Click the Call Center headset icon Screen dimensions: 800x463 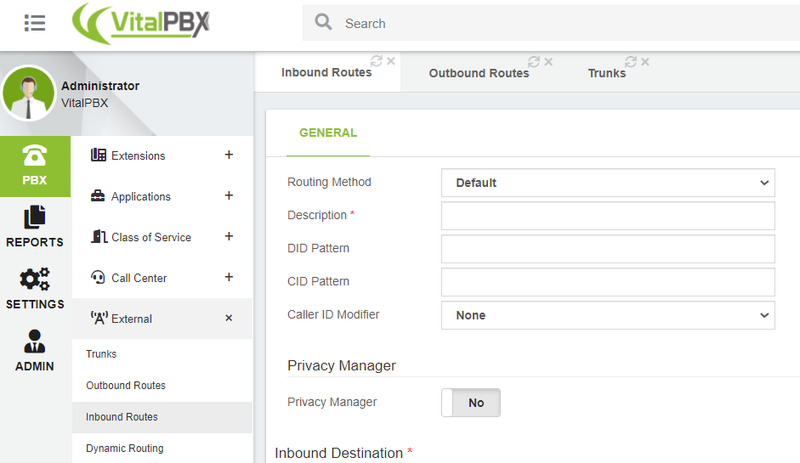click(97, 277)
